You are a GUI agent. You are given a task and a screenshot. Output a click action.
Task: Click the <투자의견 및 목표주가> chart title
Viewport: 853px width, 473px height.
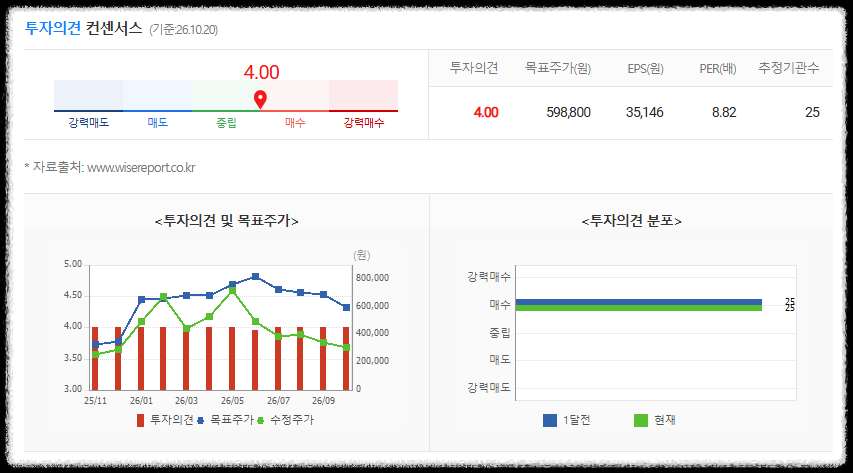[x=227, y=220]
